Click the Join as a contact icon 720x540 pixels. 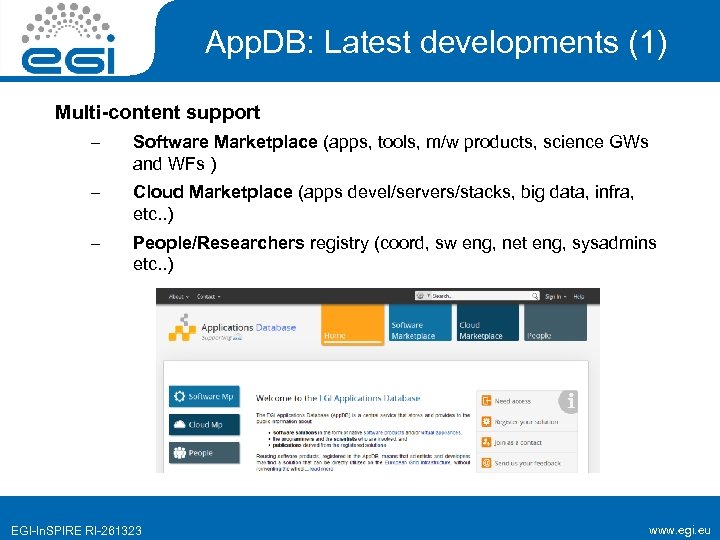click(x=486, y=442)
